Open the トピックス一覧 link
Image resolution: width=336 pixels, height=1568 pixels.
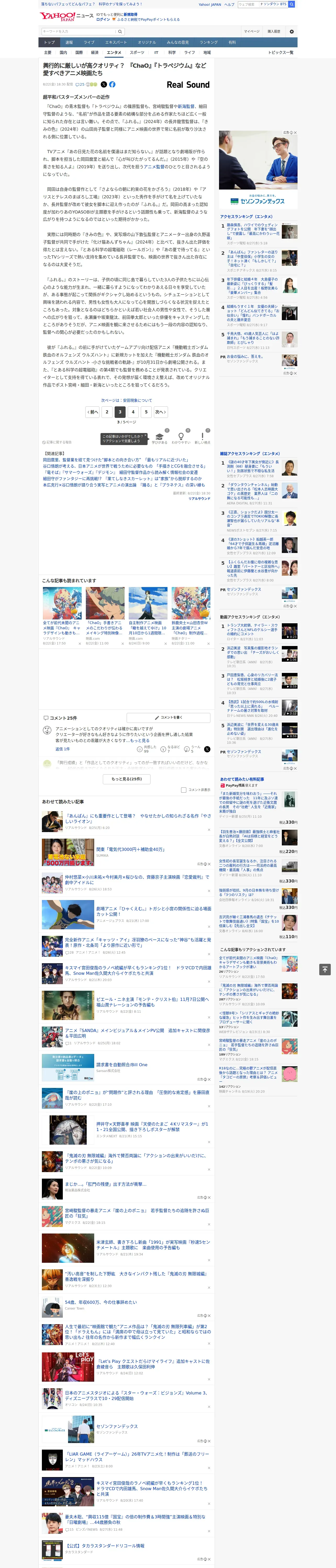[281, 52]
